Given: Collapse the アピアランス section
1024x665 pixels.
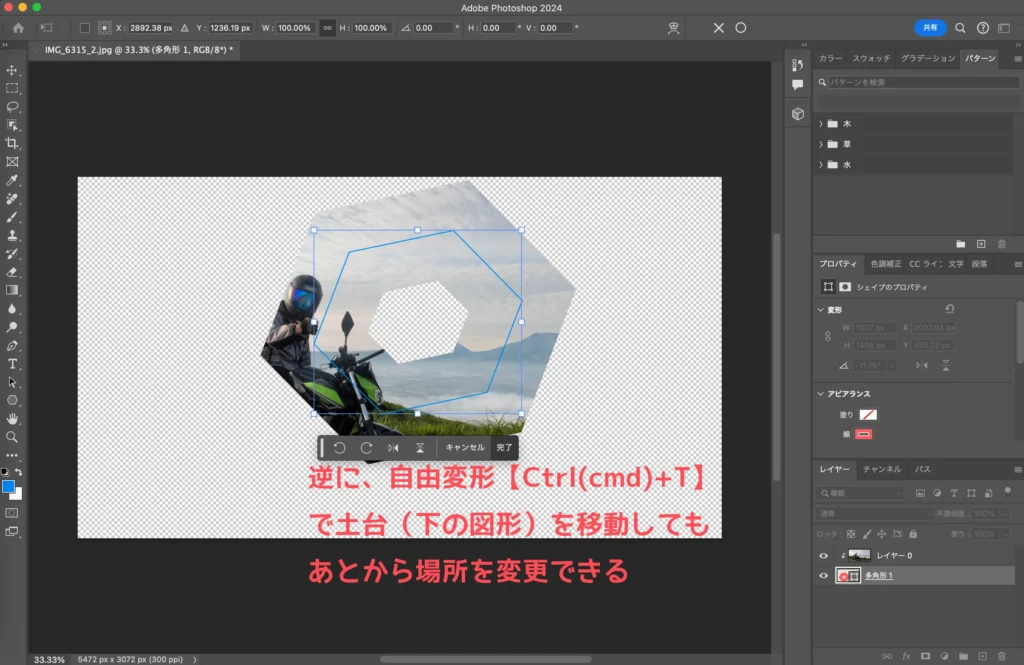Looking at the screenshot, I should (820, 394).
